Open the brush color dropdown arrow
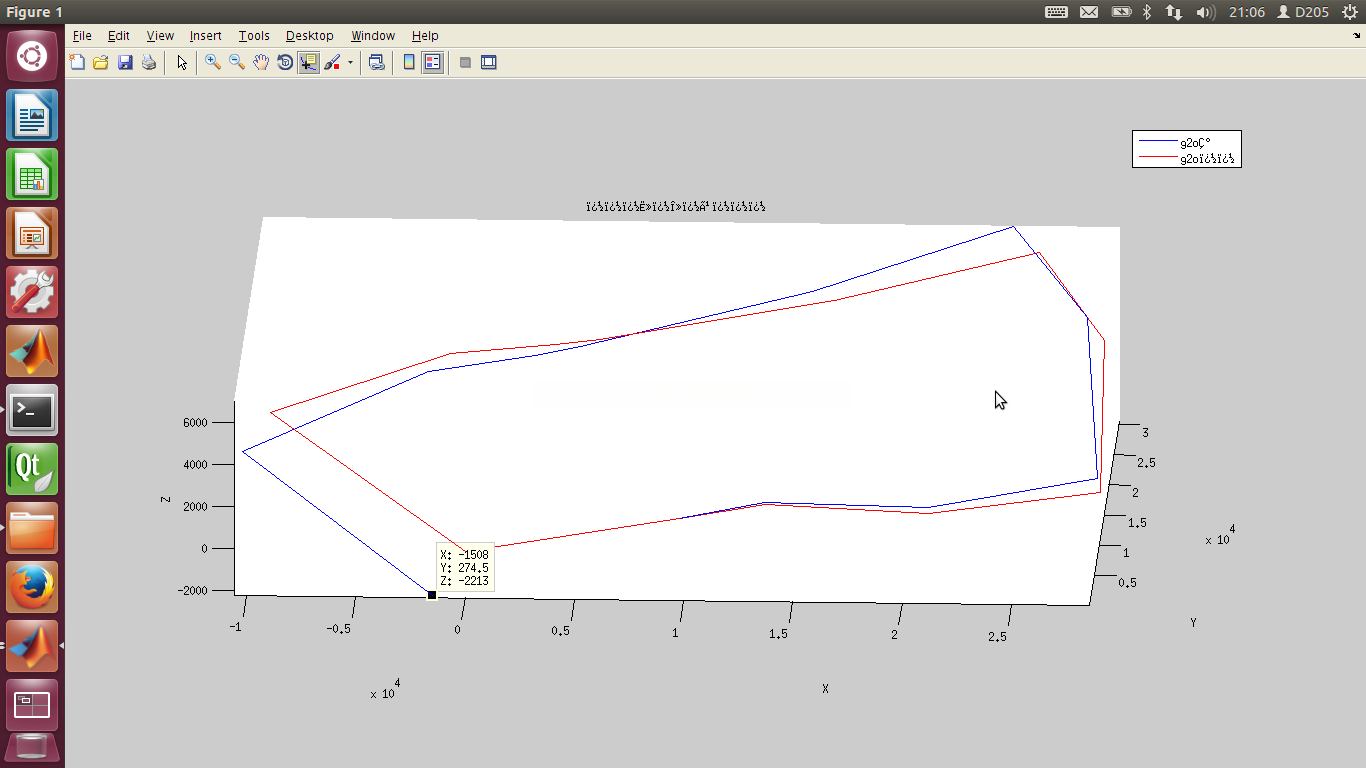The width and height of the screenshot is (1366, 768). pos(350,62)
